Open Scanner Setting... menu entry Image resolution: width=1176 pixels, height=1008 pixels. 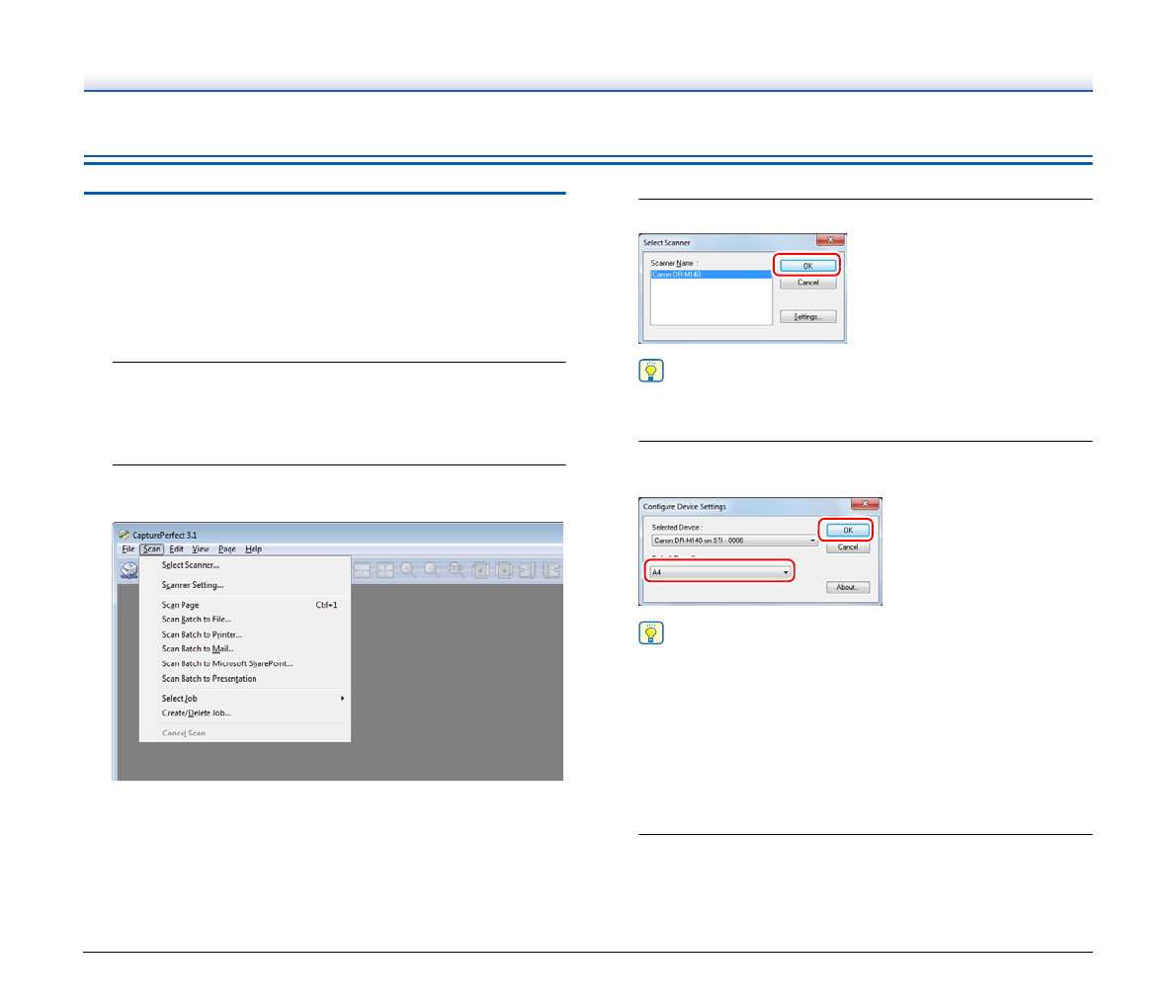[x=193, y=585]
